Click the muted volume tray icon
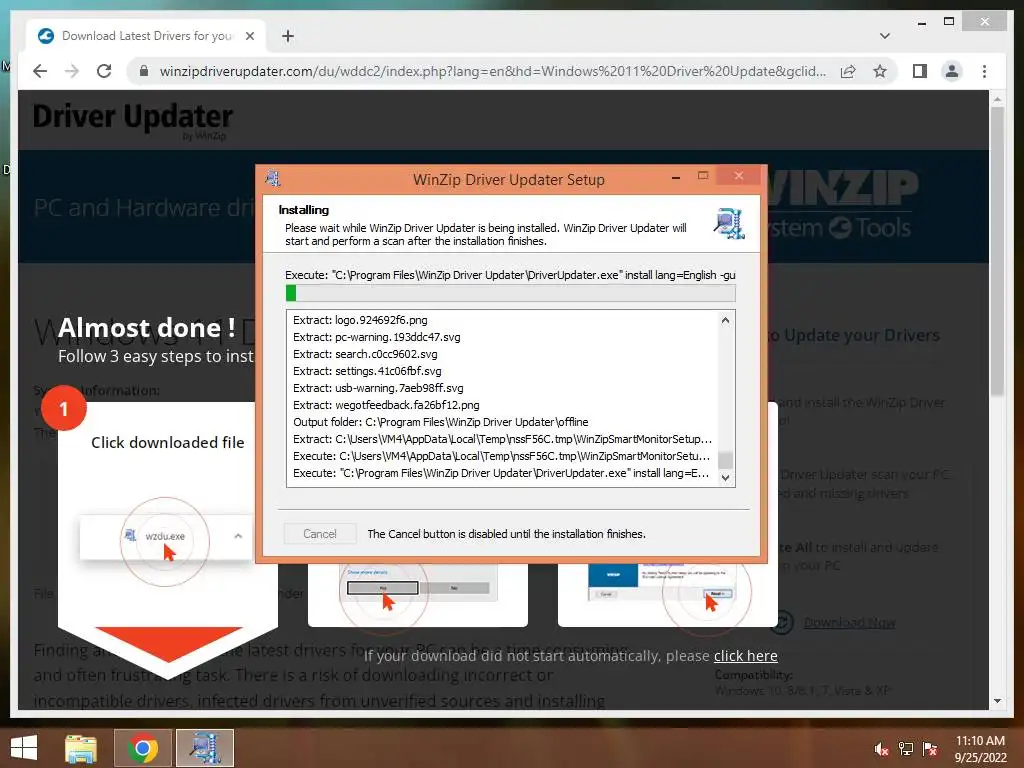 [x=882, y=749]
